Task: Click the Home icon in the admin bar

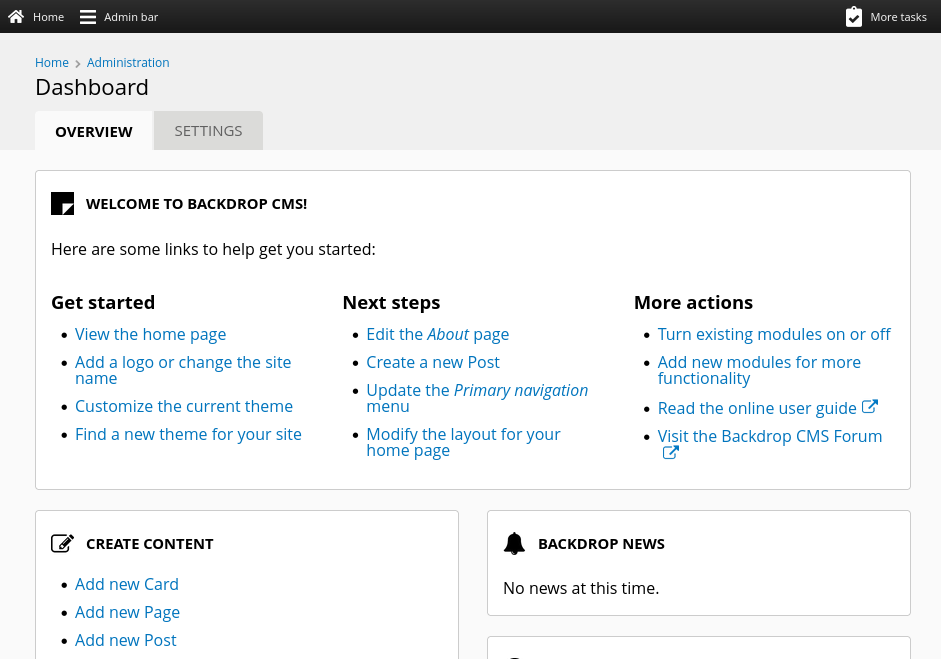Action: coord(16,16)
